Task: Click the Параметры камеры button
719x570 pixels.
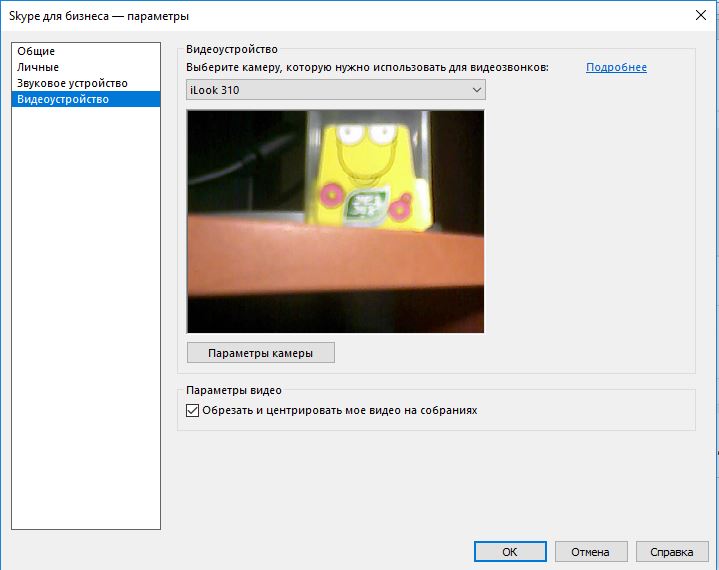Action: pos(260,353)
